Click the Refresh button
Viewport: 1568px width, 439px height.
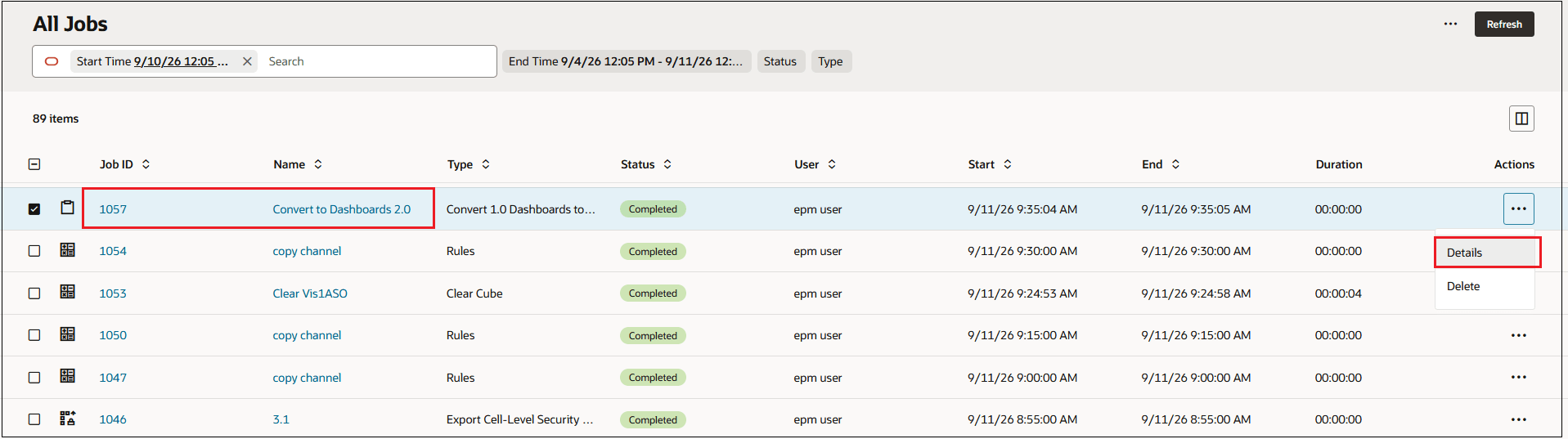point(1503,25)
